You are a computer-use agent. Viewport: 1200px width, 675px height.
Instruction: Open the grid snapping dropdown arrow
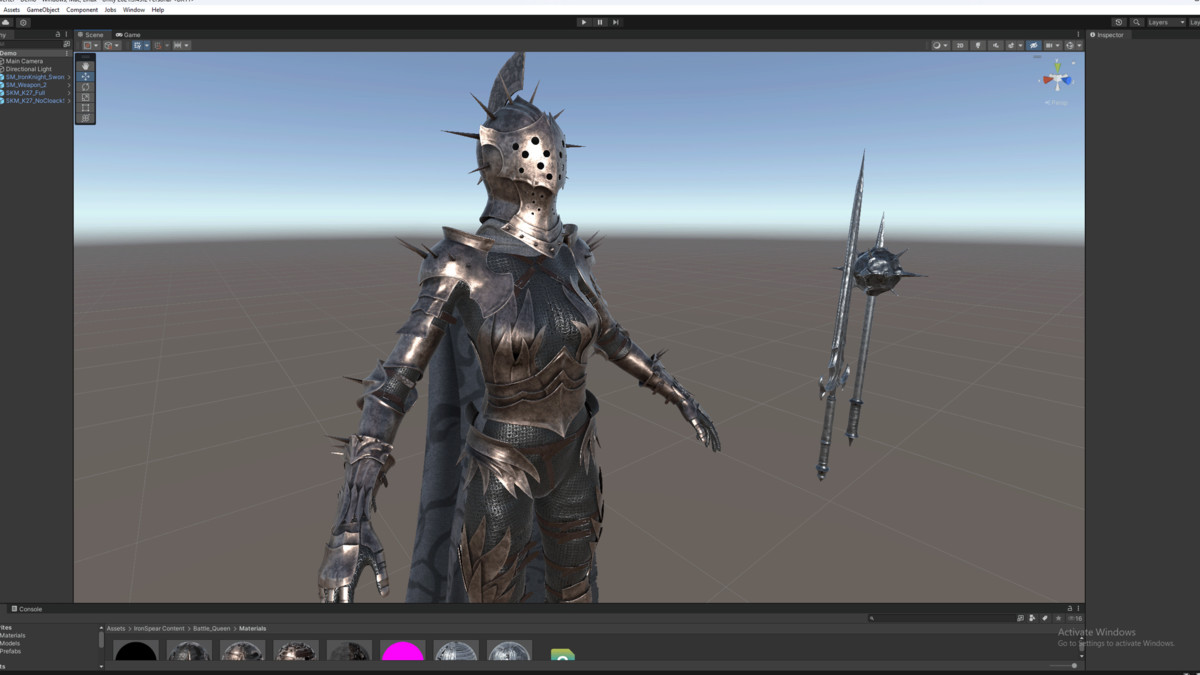tap(167, 45)
